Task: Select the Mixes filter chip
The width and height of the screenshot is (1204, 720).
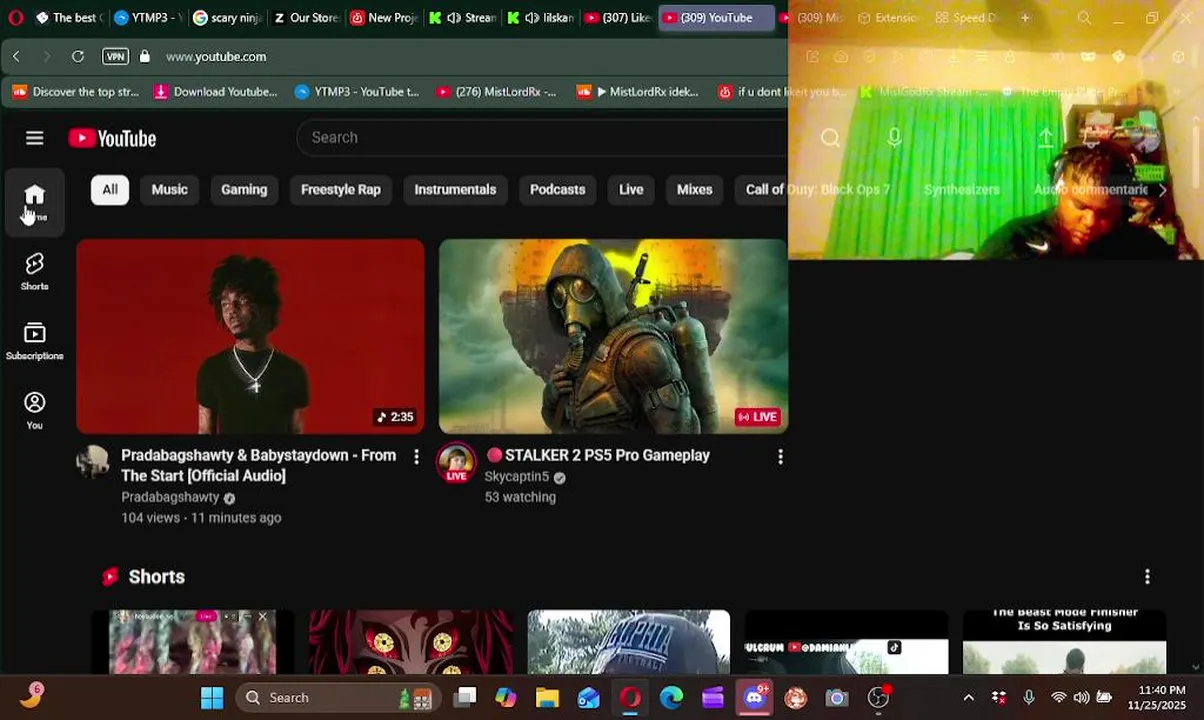Action: click(x=694, y=189)
